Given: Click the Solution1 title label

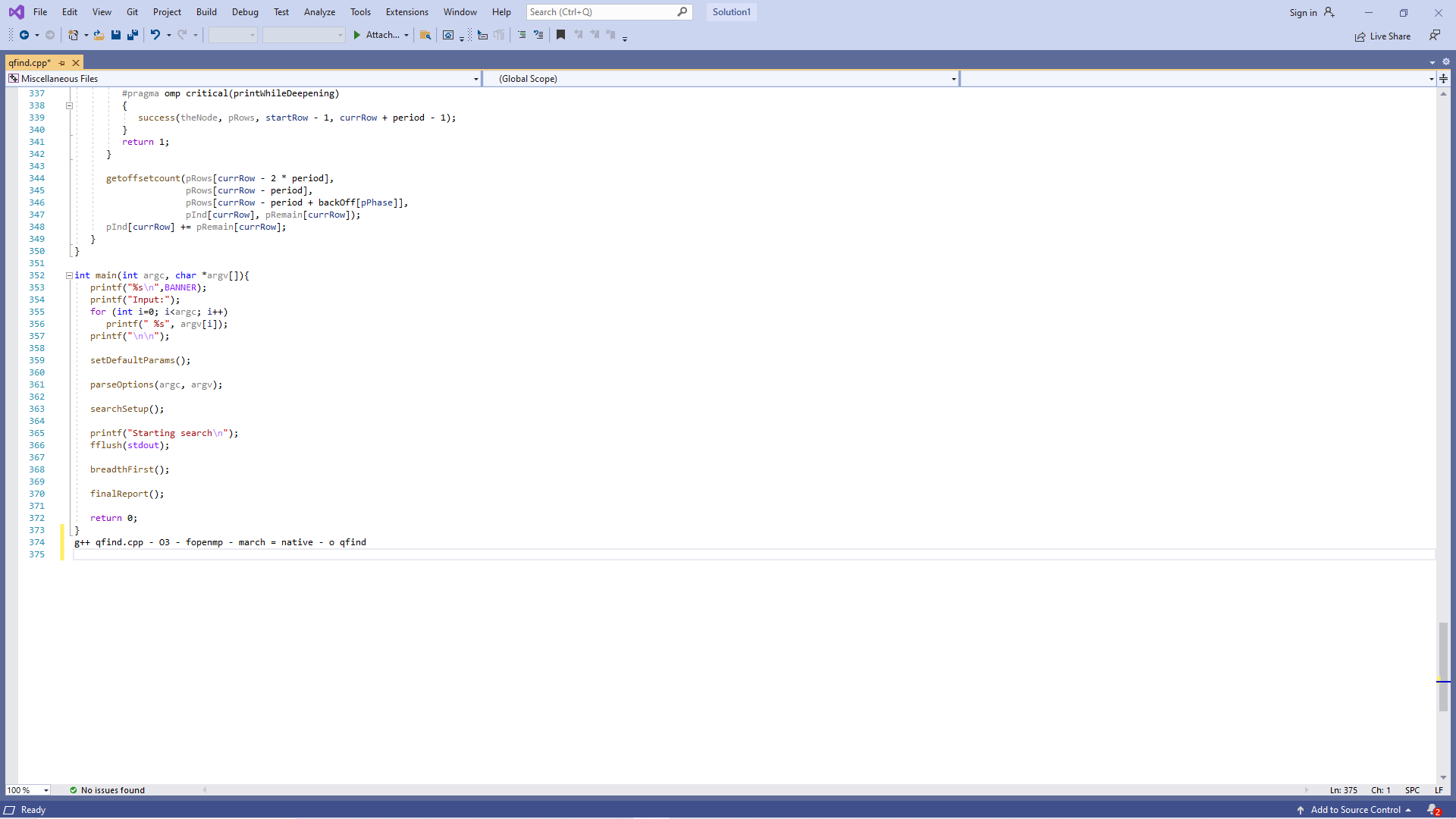Looking at the screenshot, I should click(x=732, y=12).
